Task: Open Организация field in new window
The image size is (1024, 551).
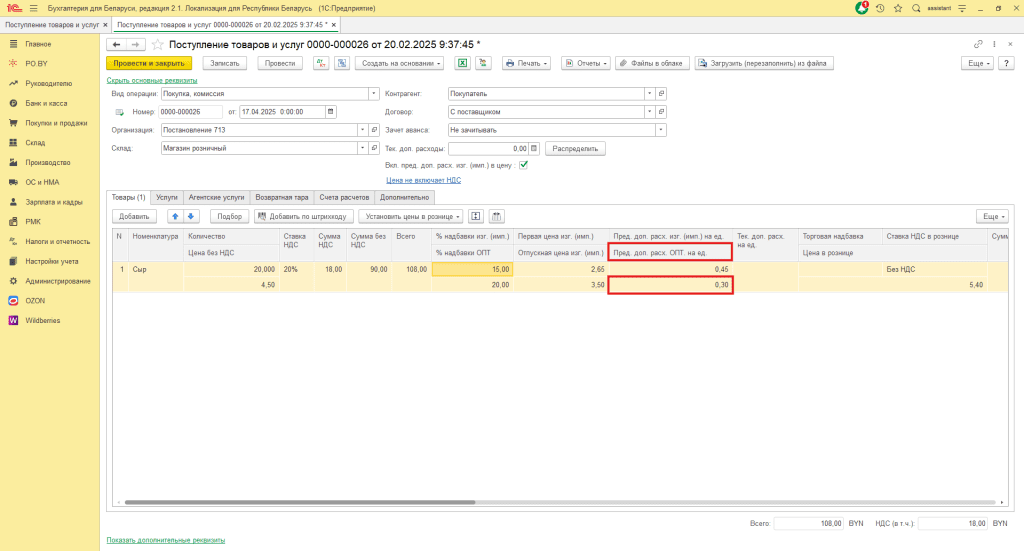Action: (374, 130)
